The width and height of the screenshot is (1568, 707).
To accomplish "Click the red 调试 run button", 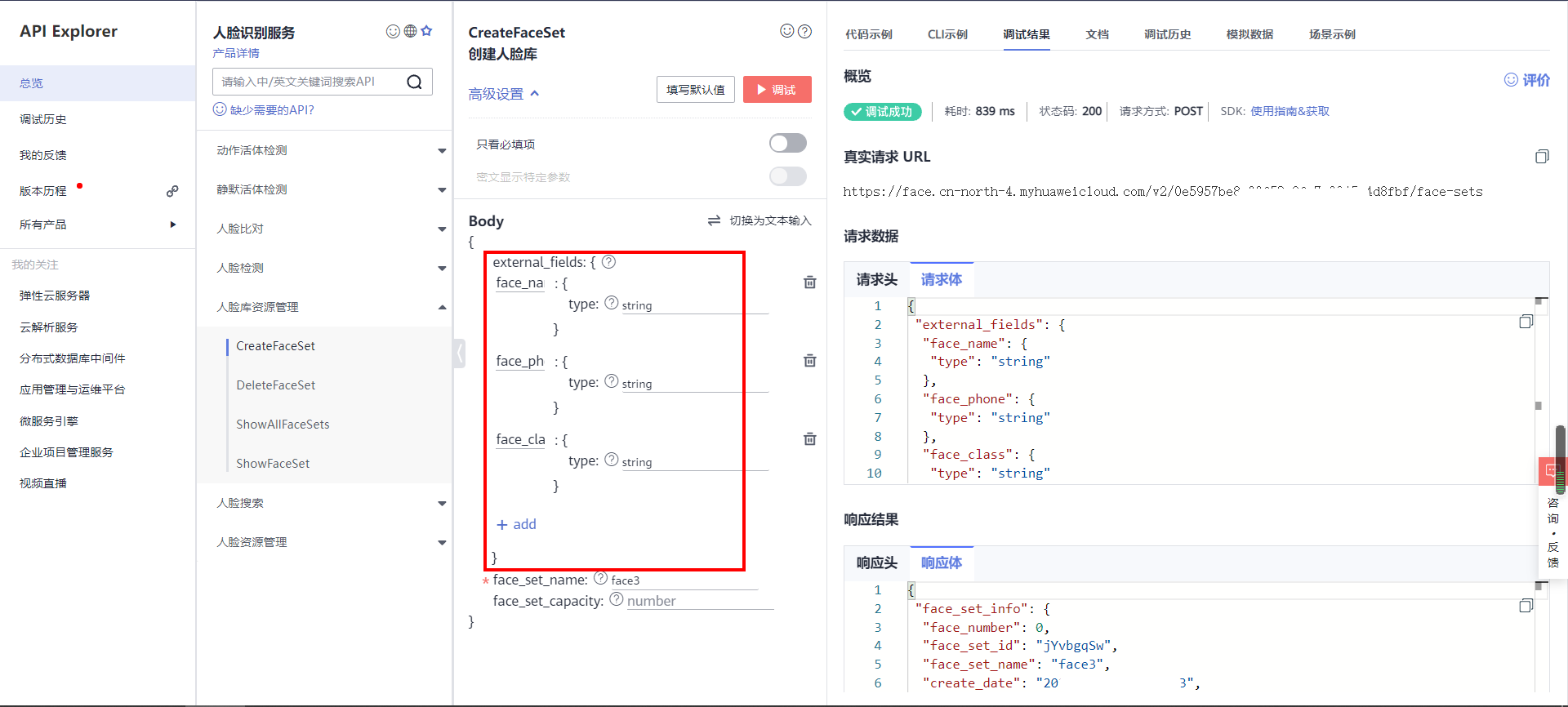I will click(x=777, y=90).
